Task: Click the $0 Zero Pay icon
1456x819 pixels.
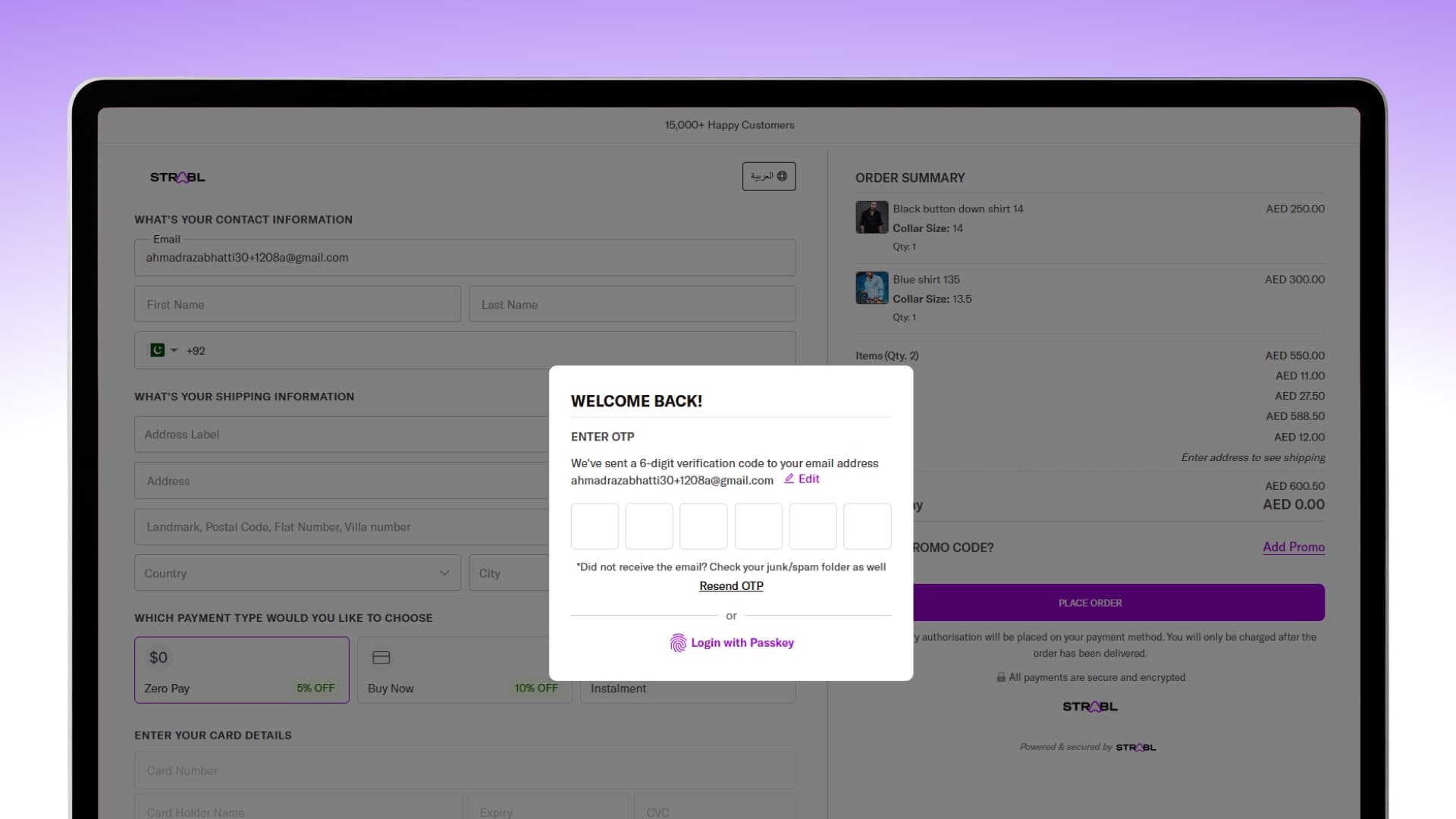Action: (x=158, y=657)
